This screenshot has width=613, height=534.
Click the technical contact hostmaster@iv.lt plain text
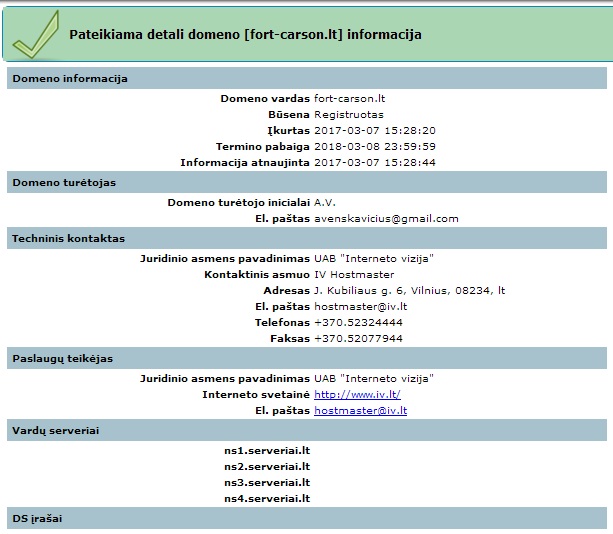click(x=360, y=306)
